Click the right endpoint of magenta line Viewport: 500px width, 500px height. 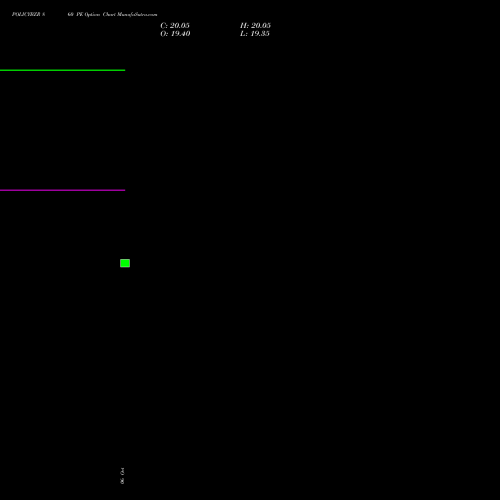pyautogui.click(x=125, y=190)
